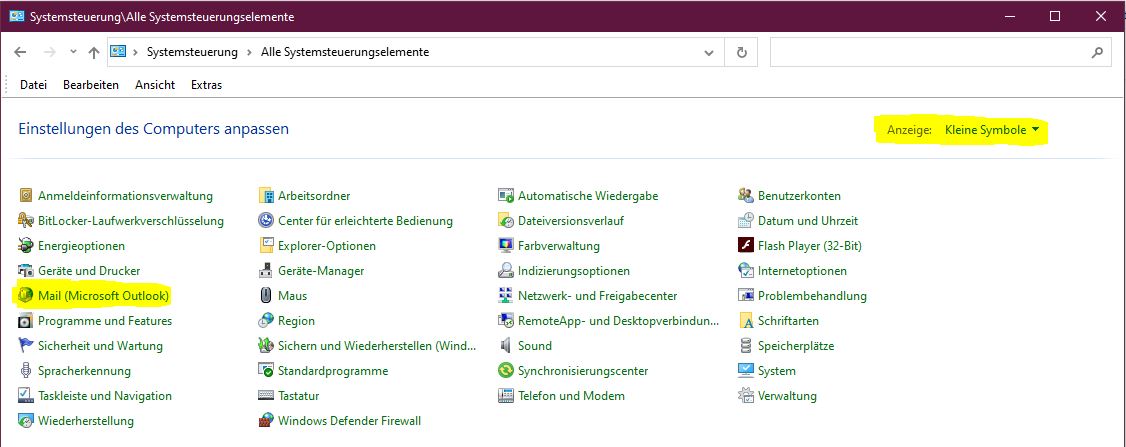Open the Netzwerk- und Freigabecenter link
Image resolution: width=1126 pixels, height=447 pixels.
(597, 296)
